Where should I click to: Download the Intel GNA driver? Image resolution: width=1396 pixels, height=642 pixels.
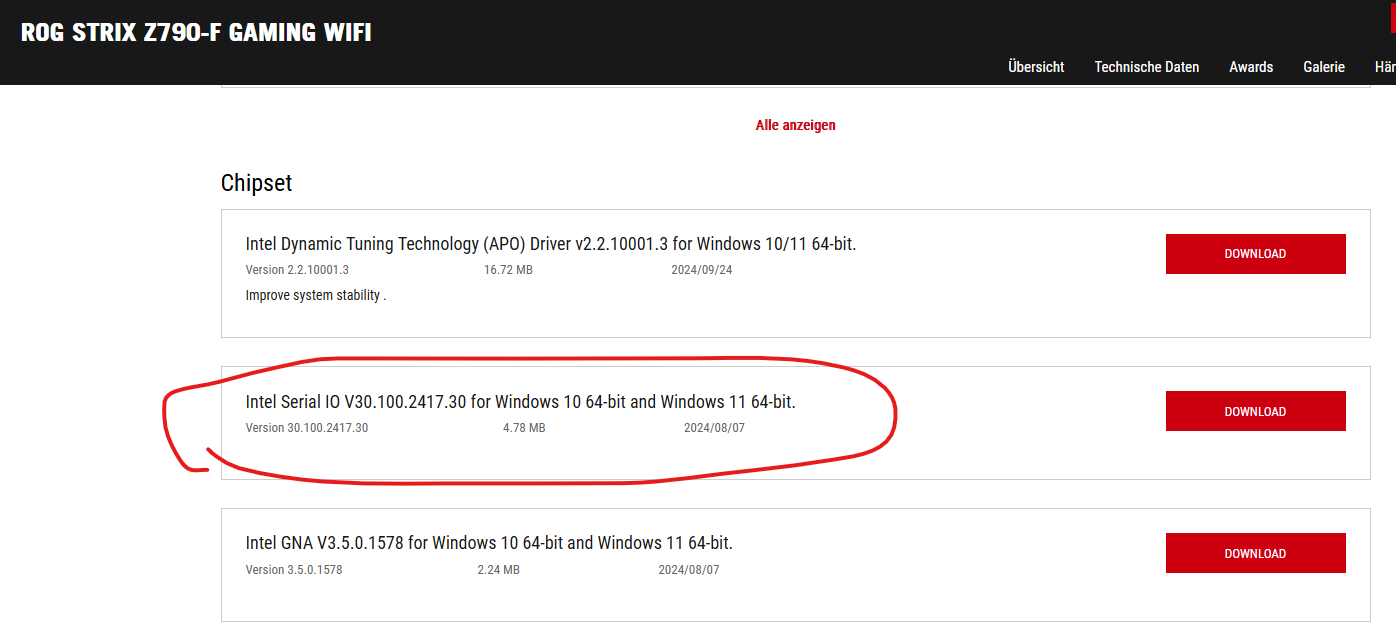point(1256,553)
